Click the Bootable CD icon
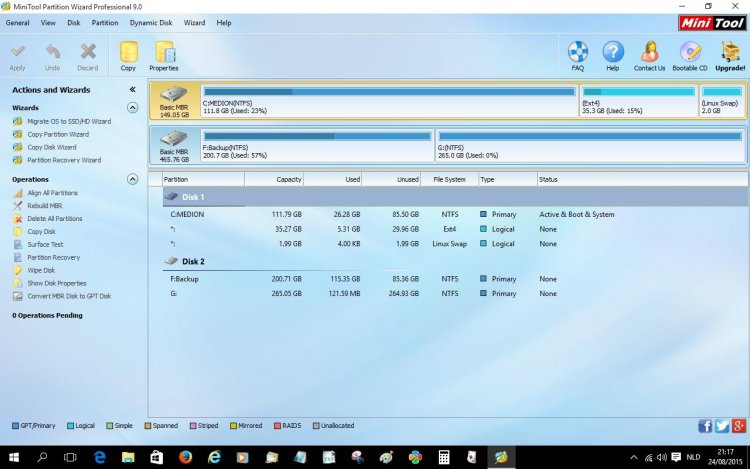This screenshot has width=750, height=469. (x=690, y=52)
